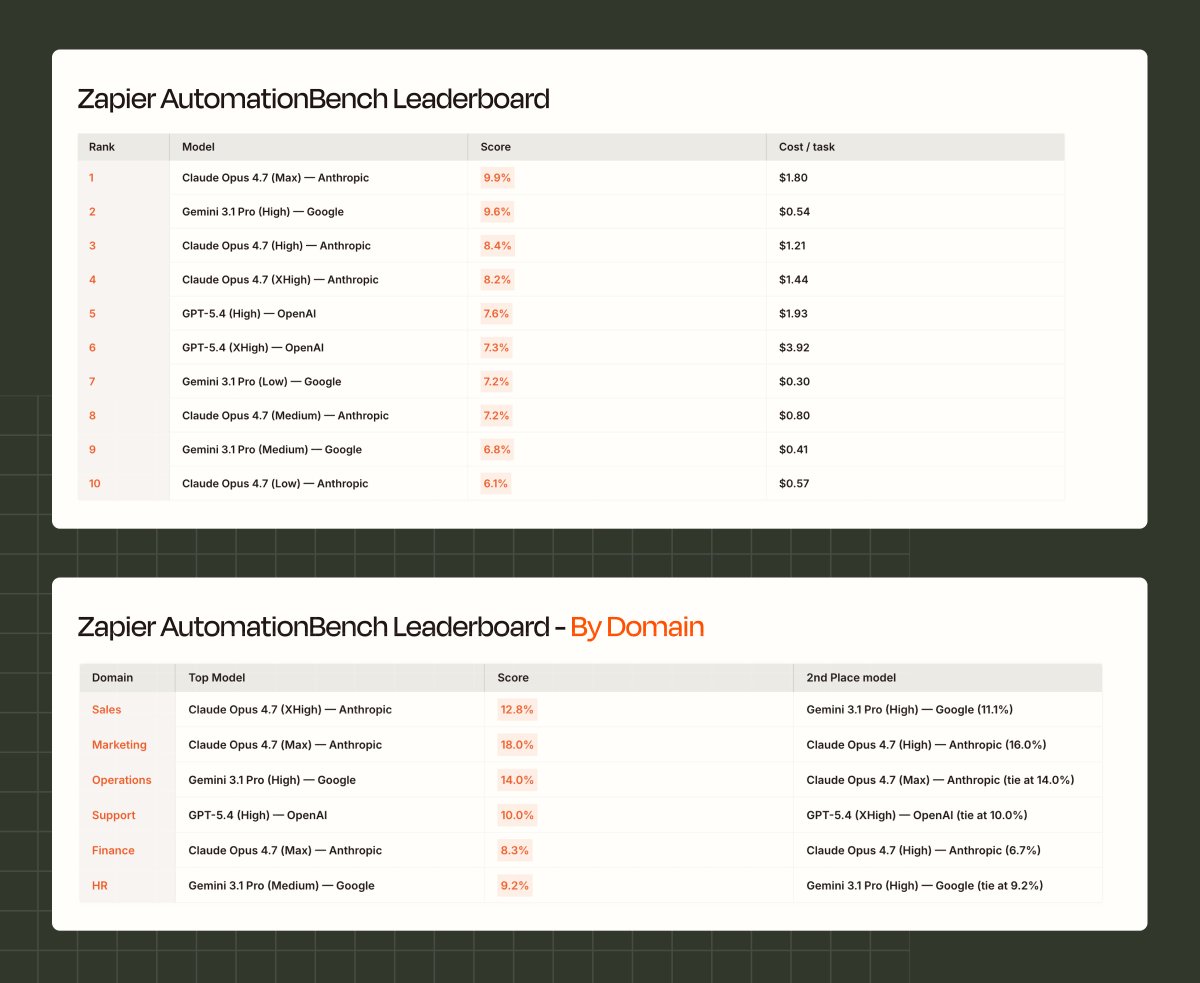
Task: Click the $0.54 cost value
Action: 794,212
